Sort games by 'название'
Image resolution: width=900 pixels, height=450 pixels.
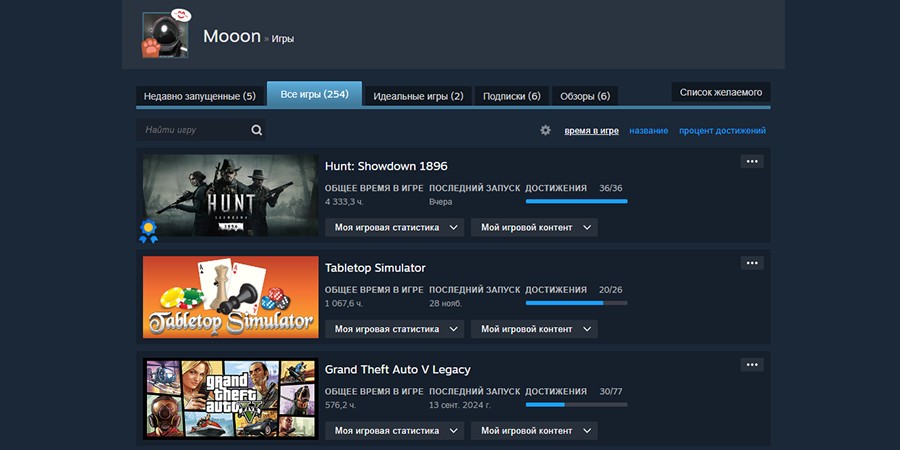[649, 130]
